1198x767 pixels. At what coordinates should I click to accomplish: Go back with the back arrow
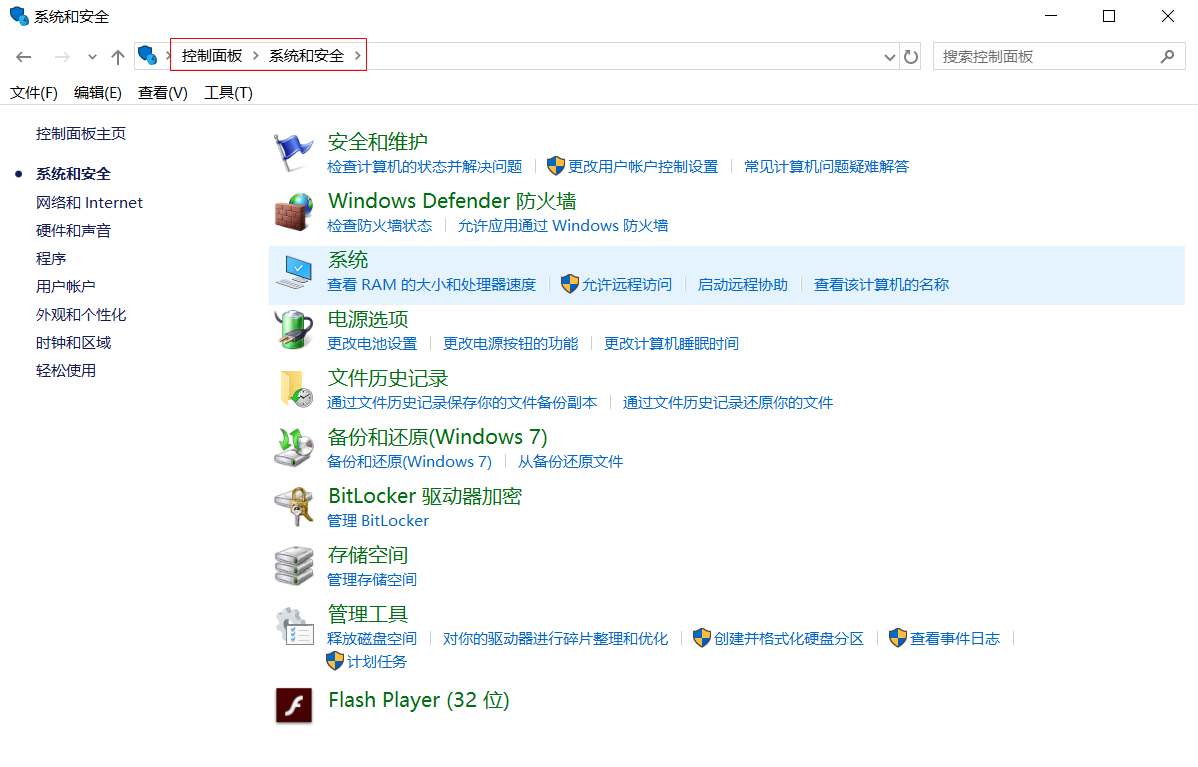24,57
